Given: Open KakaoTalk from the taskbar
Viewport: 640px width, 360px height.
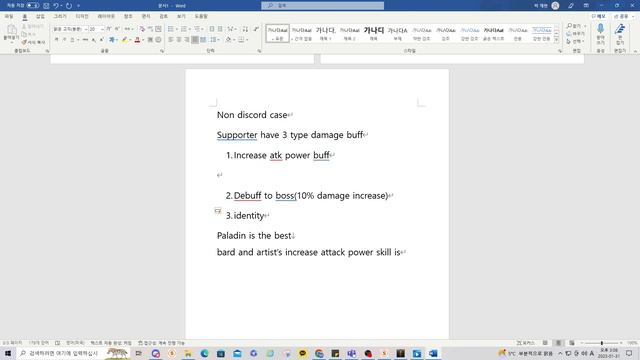Looking at the screenshot, I should coord(302,353).
